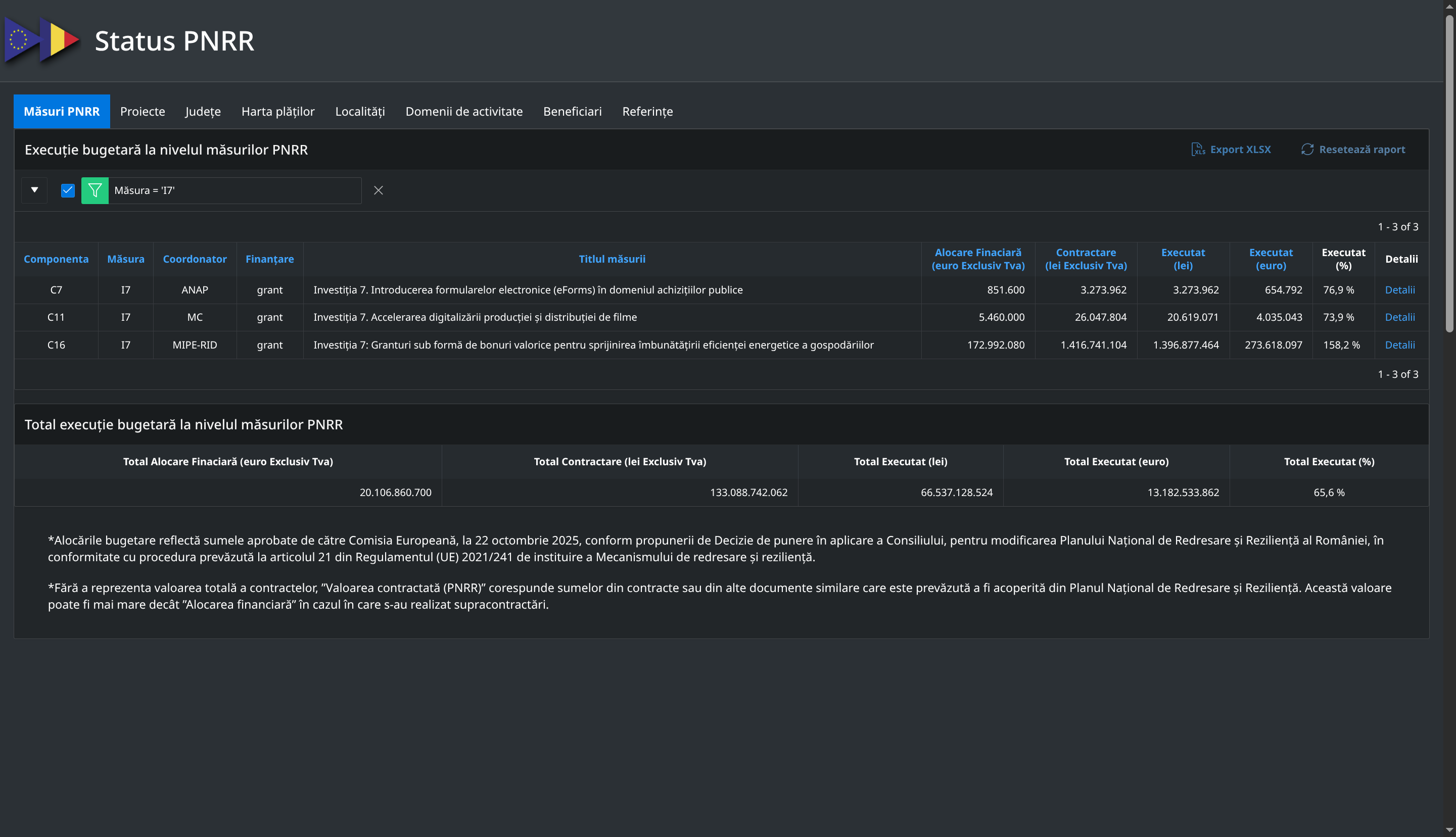
Task: Open the Proiecte tab
Action: tap(143, 112)
